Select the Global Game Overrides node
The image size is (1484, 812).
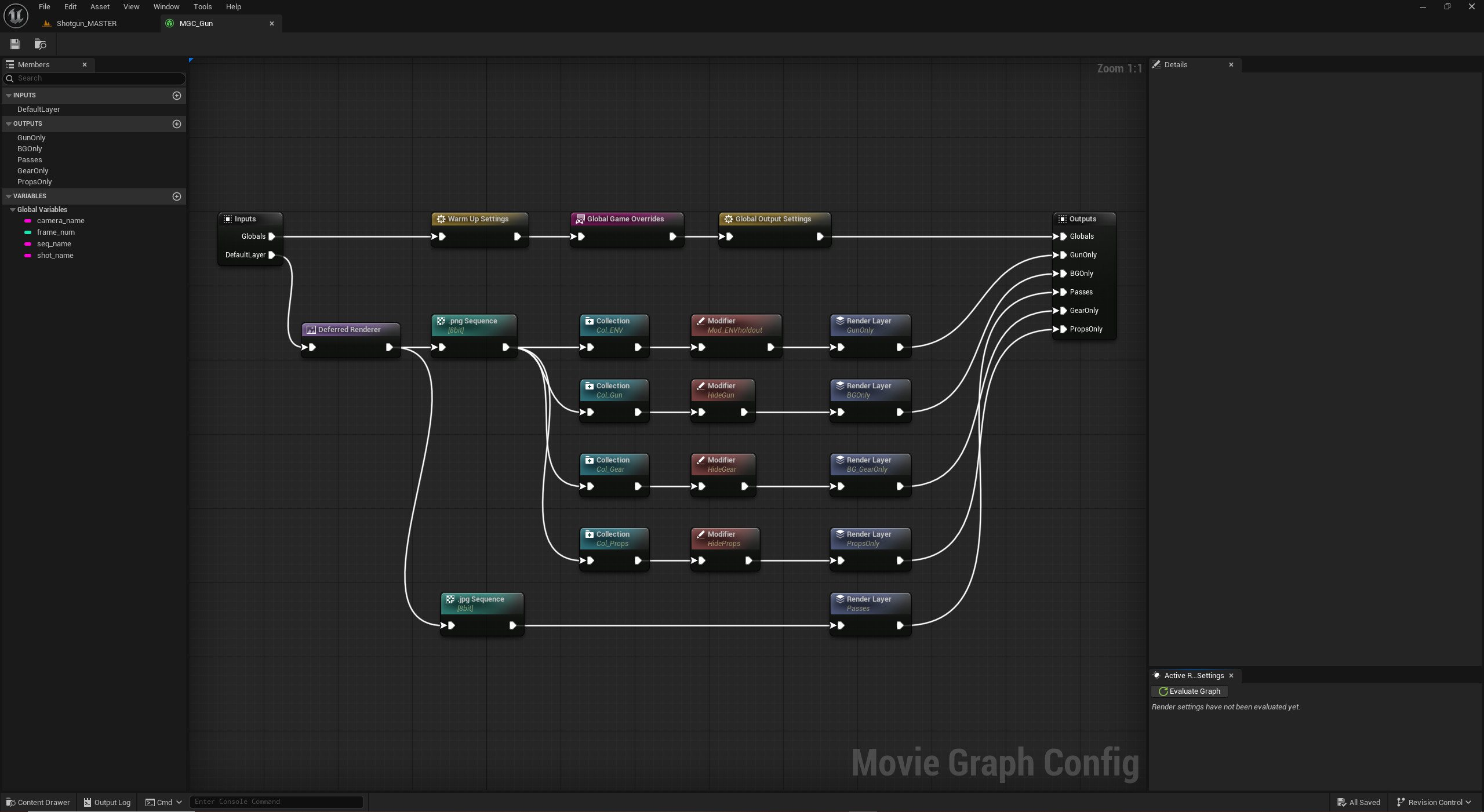(x=625, y=219)
